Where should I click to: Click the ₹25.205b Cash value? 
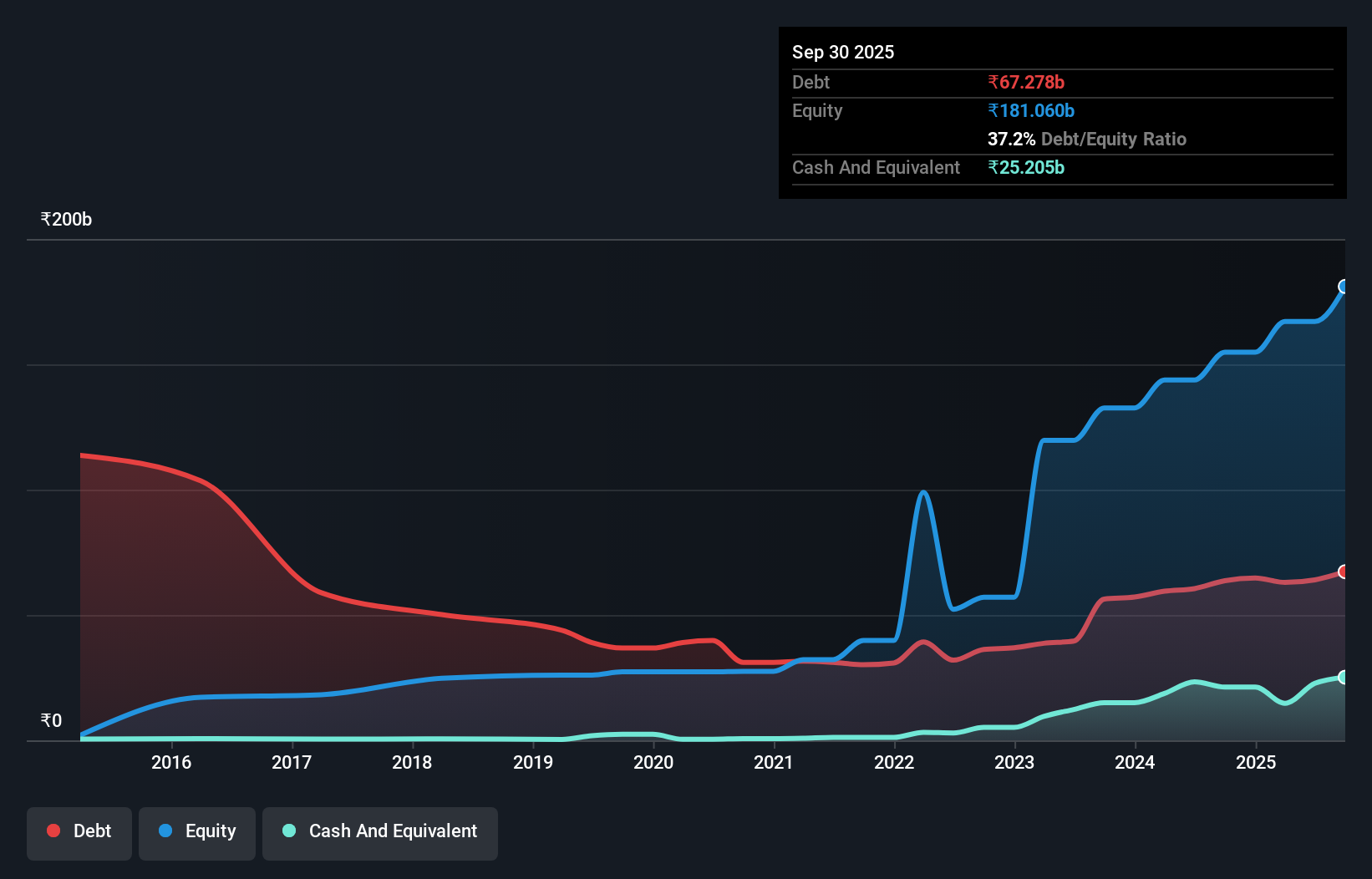click(1025, 167)
